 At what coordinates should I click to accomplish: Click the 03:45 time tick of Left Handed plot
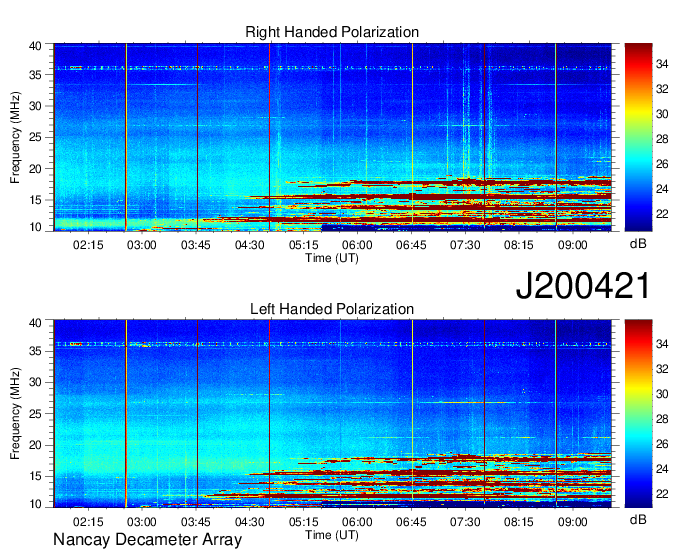(196, 522)
